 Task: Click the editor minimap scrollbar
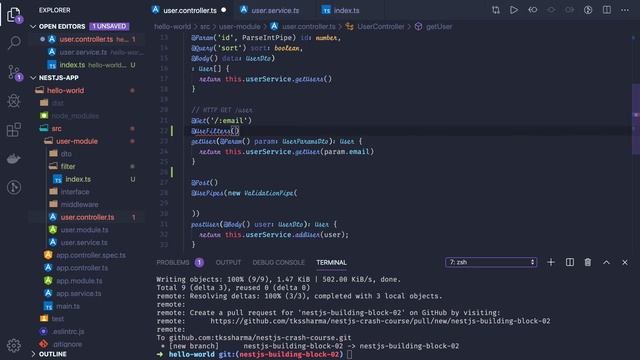635,119
